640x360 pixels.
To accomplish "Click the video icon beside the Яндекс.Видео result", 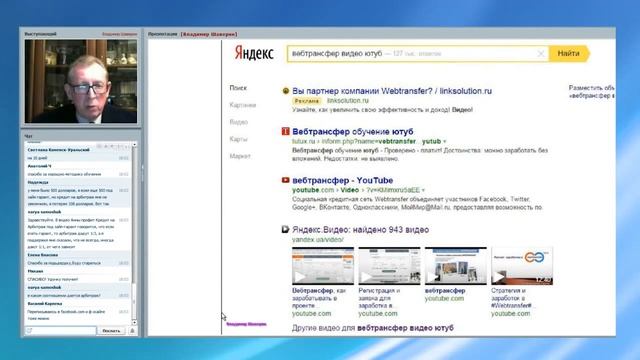I will click(x=286, y=229).
